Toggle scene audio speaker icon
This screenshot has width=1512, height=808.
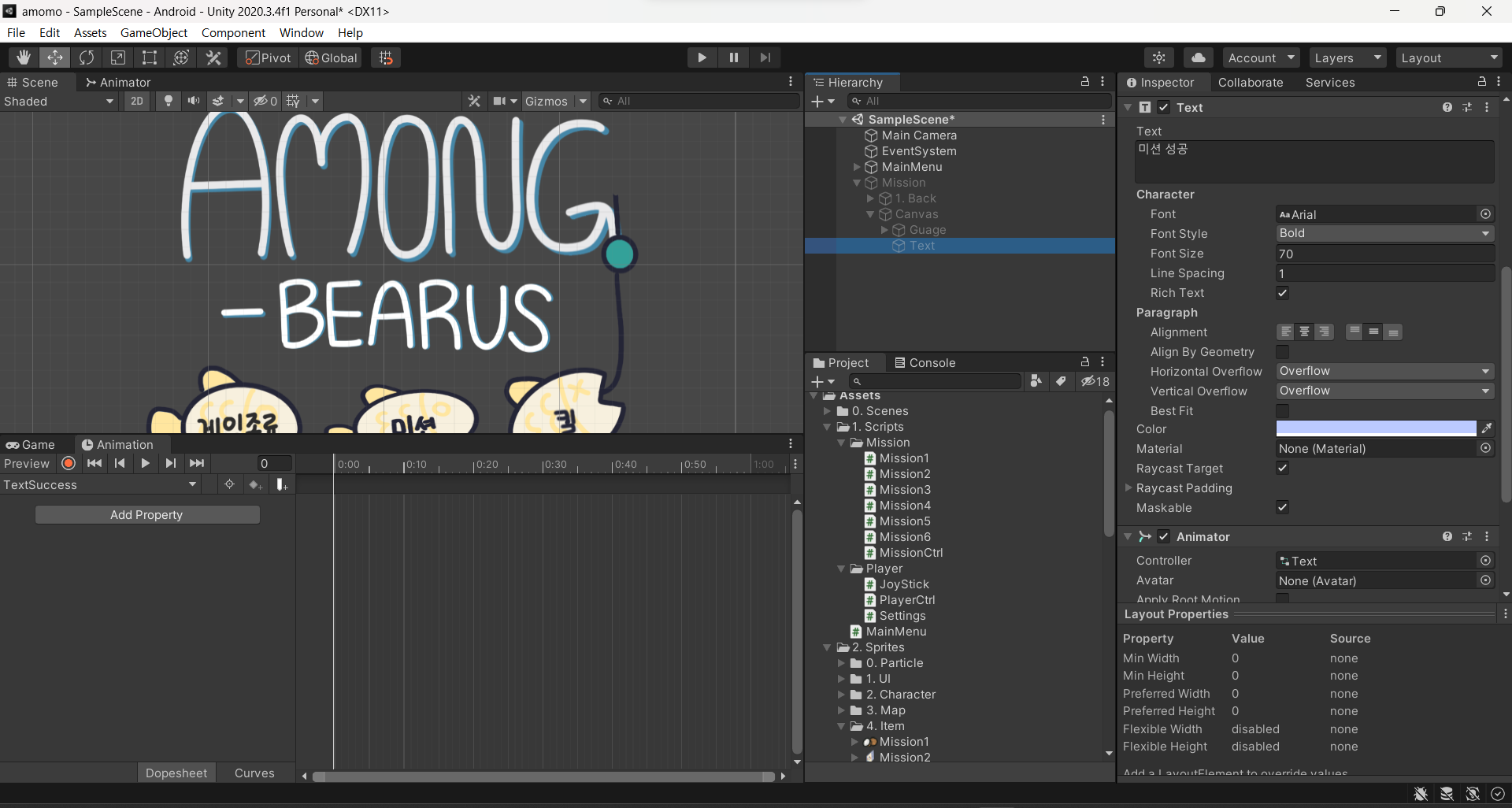(193, 101)
